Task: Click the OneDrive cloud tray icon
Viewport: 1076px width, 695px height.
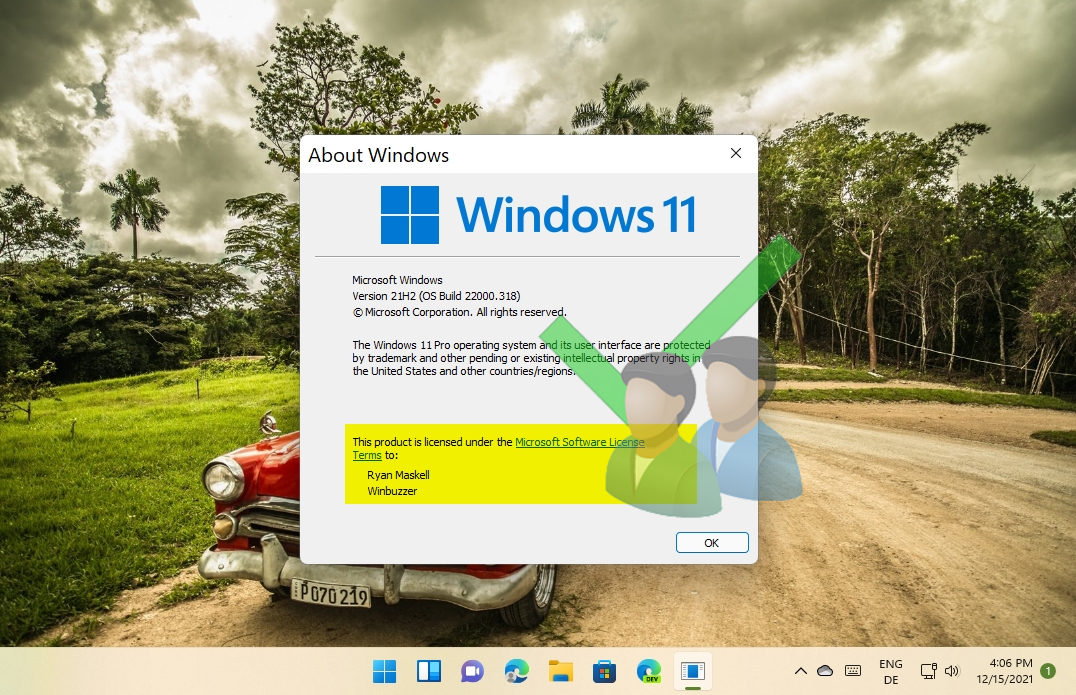Action: tap(825, 671)
